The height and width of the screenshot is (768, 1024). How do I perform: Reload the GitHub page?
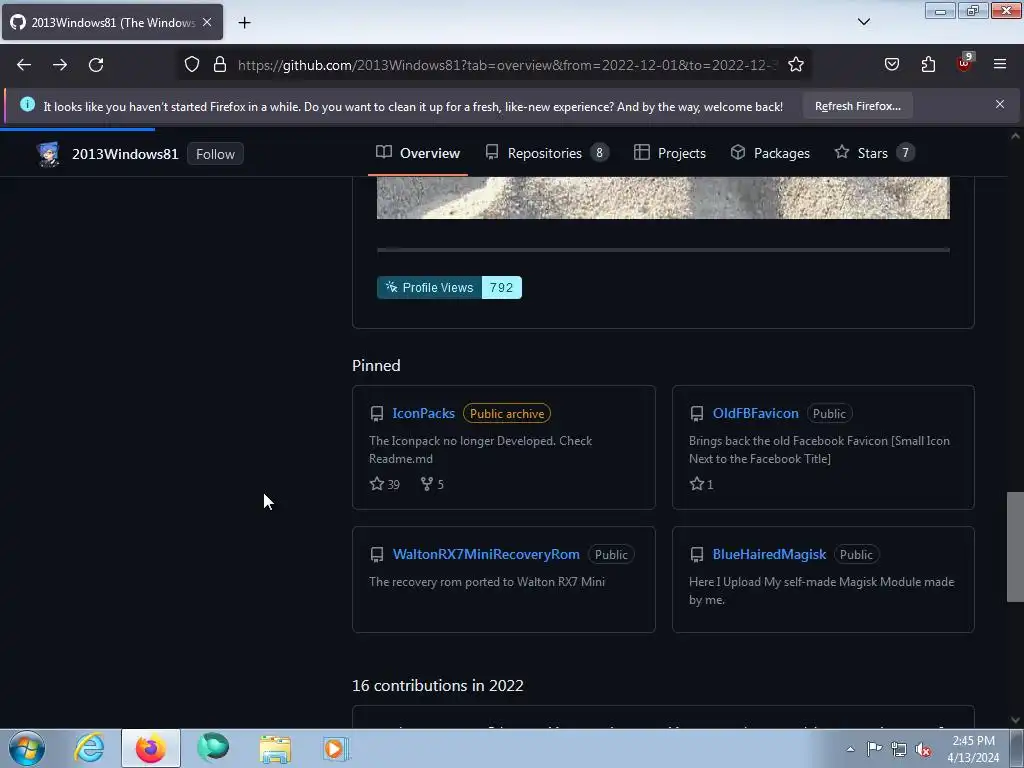coord(96,65)
